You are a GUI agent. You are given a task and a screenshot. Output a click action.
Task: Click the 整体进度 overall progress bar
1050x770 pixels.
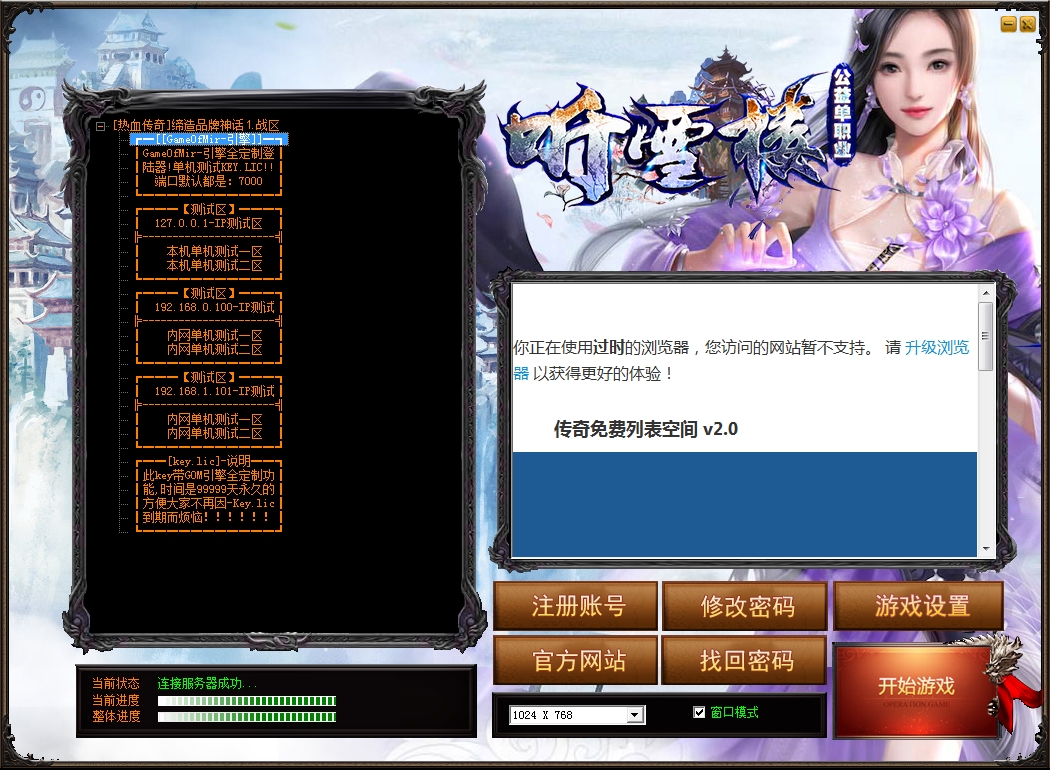click(x=246, y=716)
